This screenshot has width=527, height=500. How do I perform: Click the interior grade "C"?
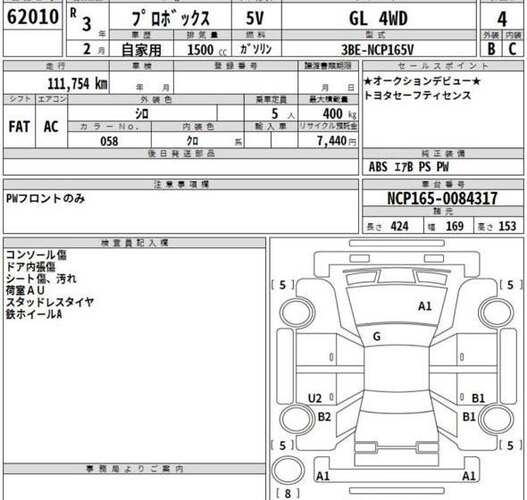click(513, 49)
